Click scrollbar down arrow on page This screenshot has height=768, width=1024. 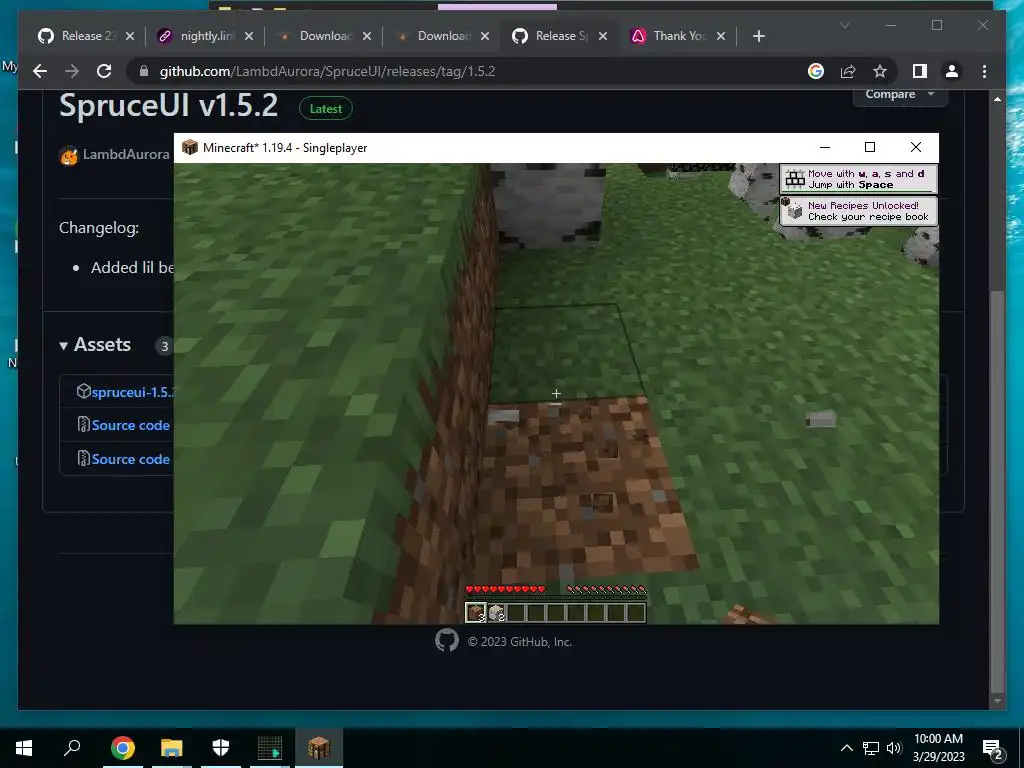click(997, 701)
